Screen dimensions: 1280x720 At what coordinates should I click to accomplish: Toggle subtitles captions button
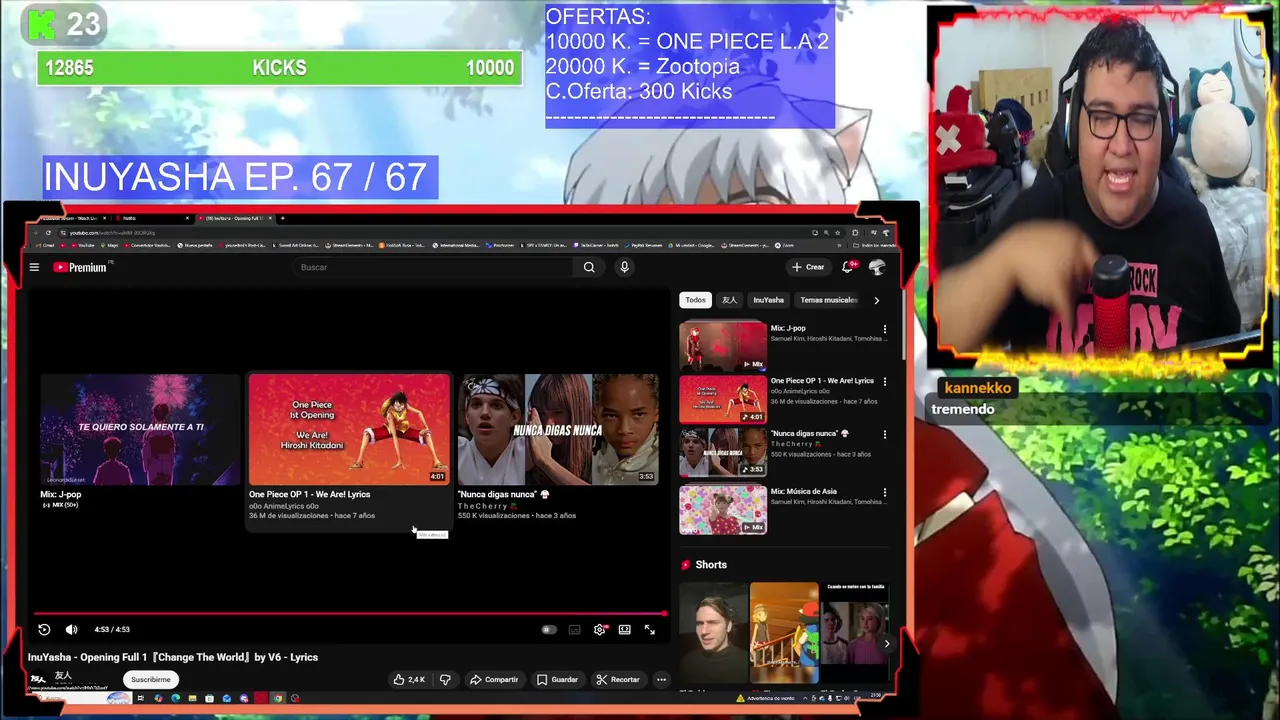pos(574,629)
